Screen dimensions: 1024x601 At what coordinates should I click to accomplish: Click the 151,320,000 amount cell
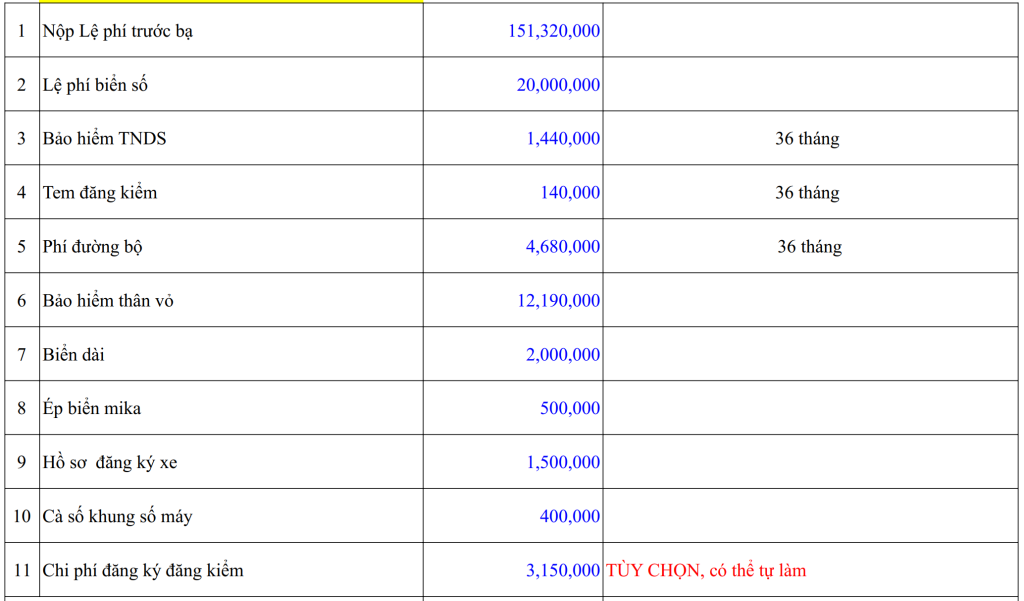point(554,31)
